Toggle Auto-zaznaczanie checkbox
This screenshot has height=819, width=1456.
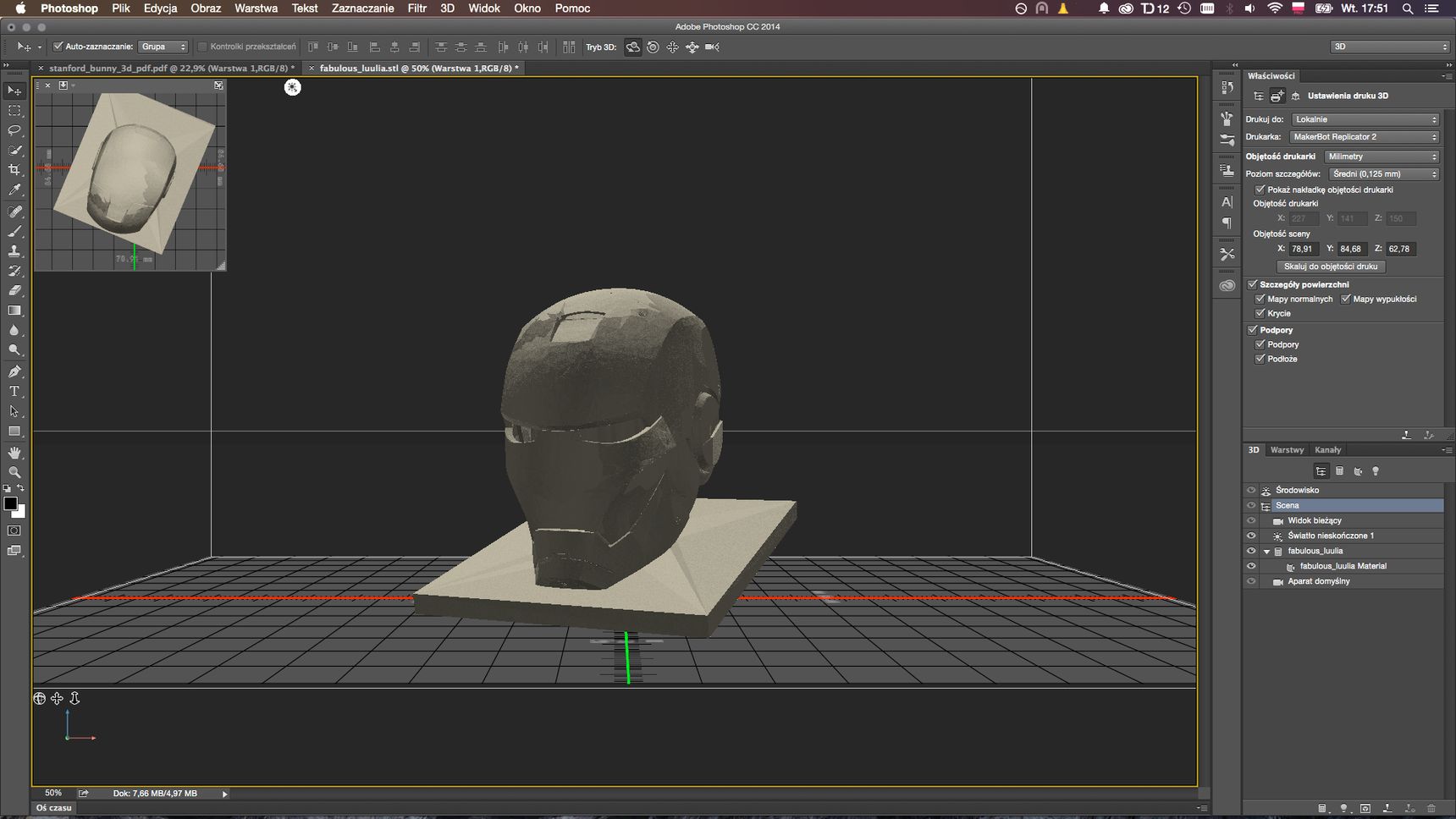[x=58, y=47]
